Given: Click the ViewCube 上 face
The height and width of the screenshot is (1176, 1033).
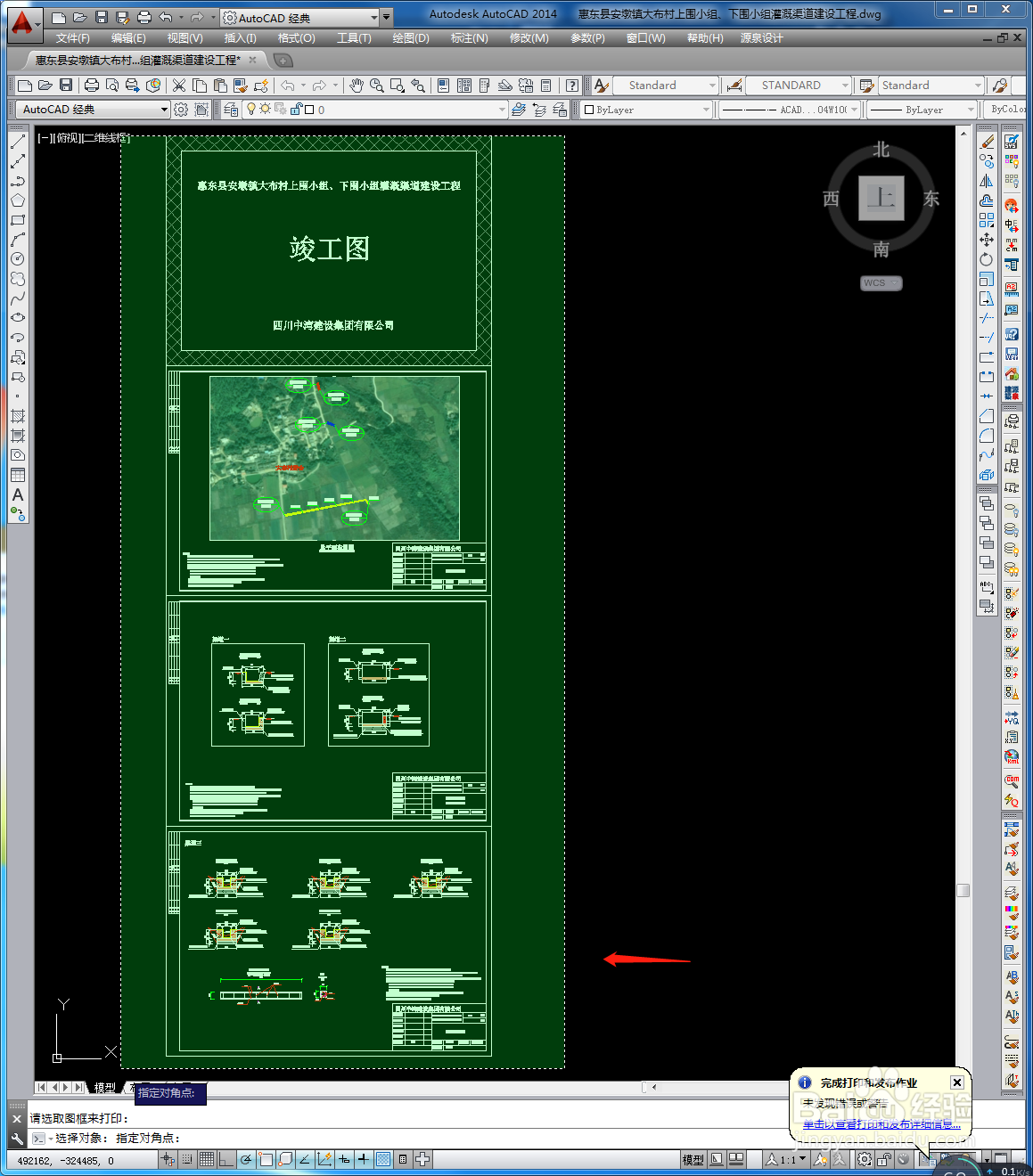Looking at the screenshot, I should (881, 198).
